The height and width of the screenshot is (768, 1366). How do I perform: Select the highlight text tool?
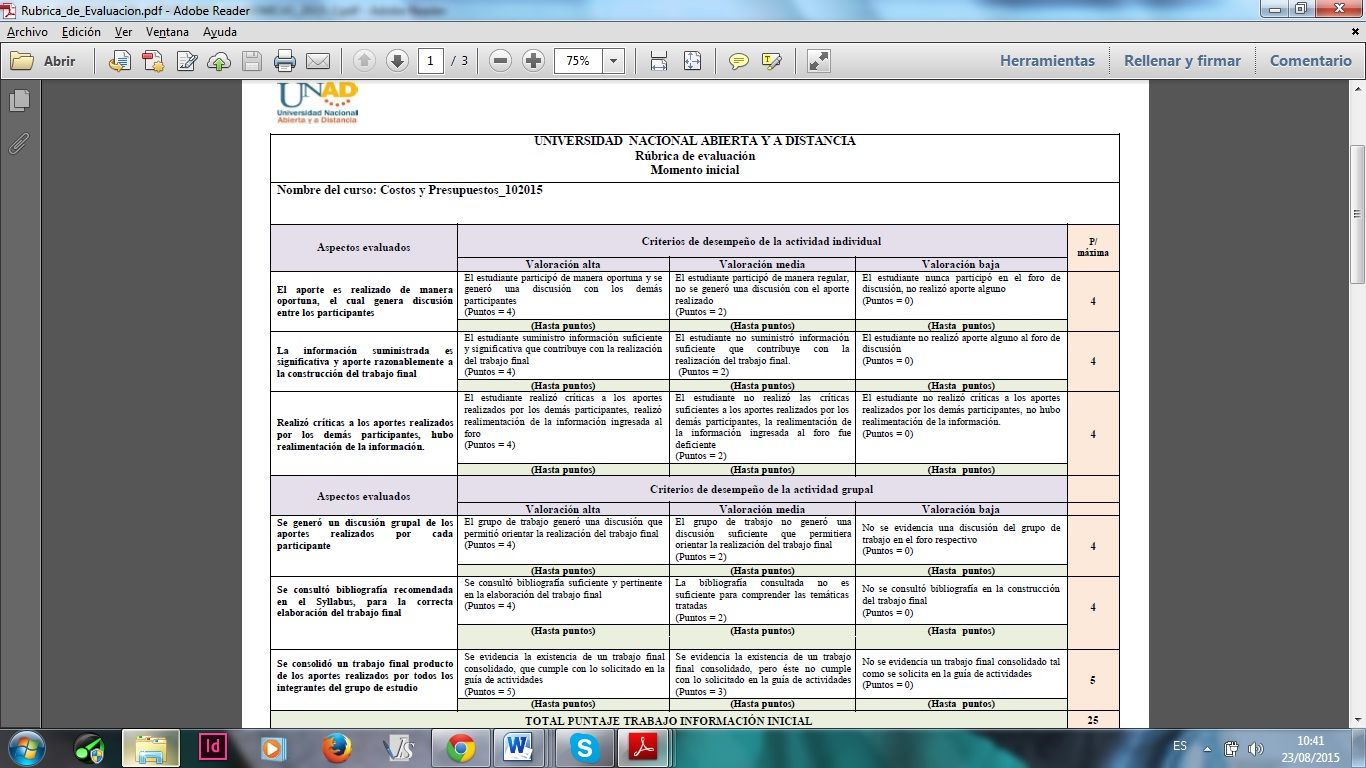[771, 61]
